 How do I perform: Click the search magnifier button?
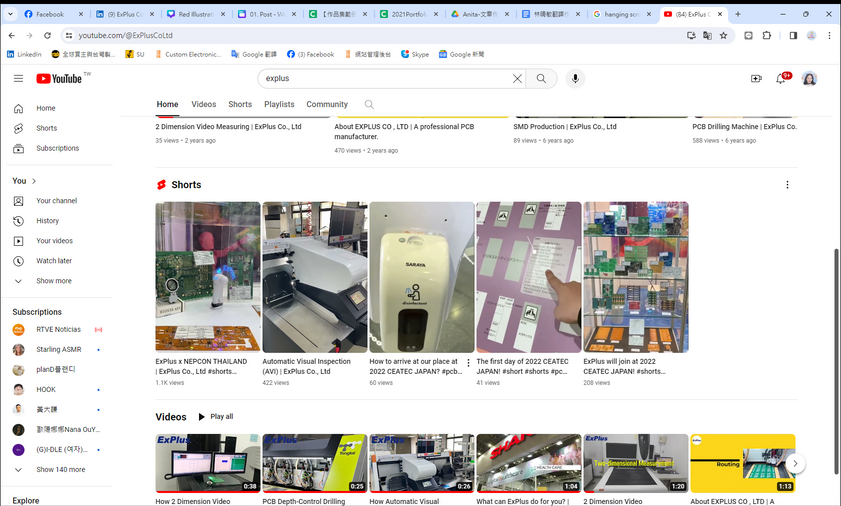click(541, 78)
